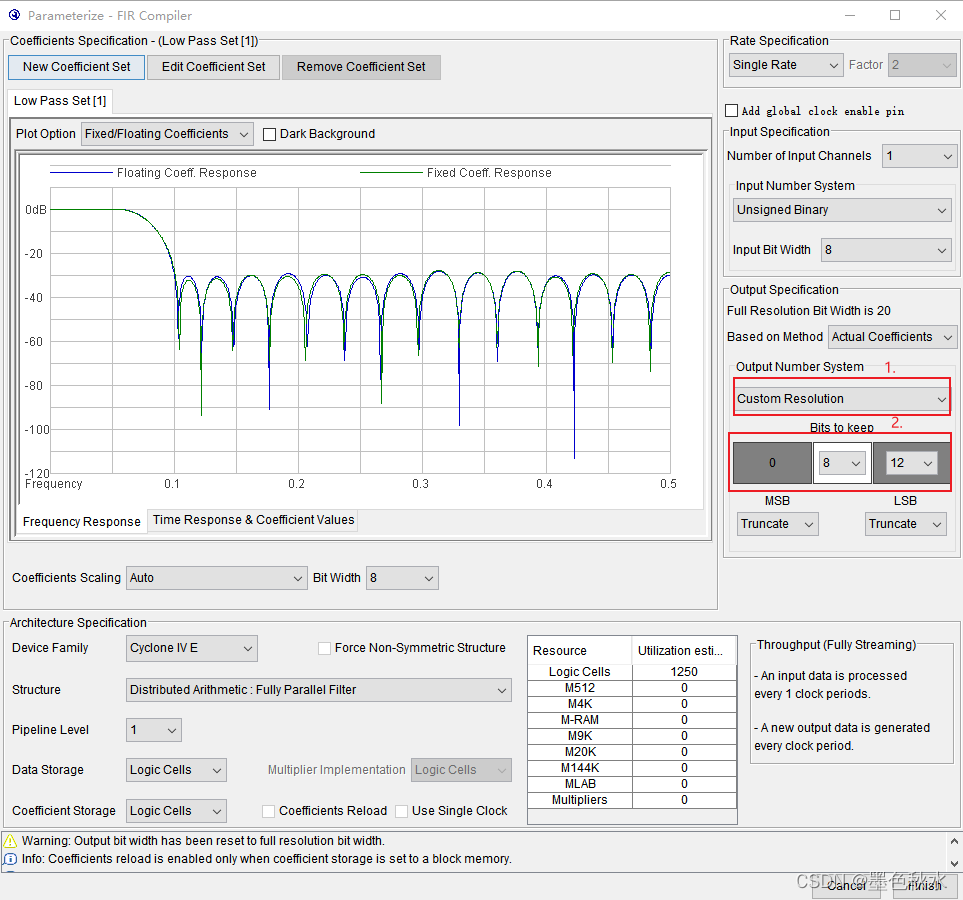Click the Logic Cells value 1250
Screen dimensions: 963x900
684,672
